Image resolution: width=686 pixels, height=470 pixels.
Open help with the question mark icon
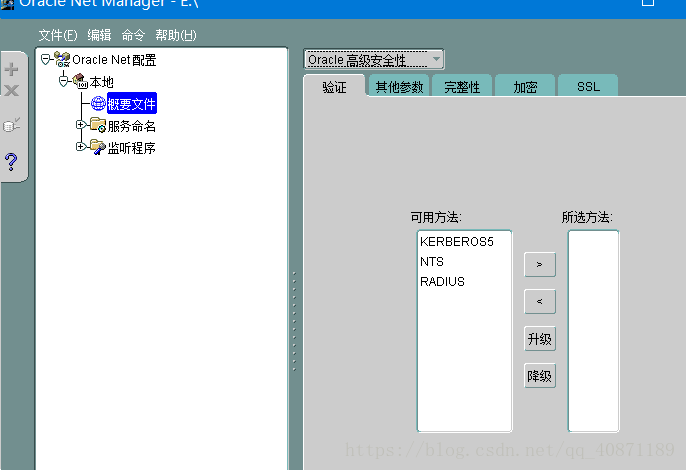coord(11,162)
